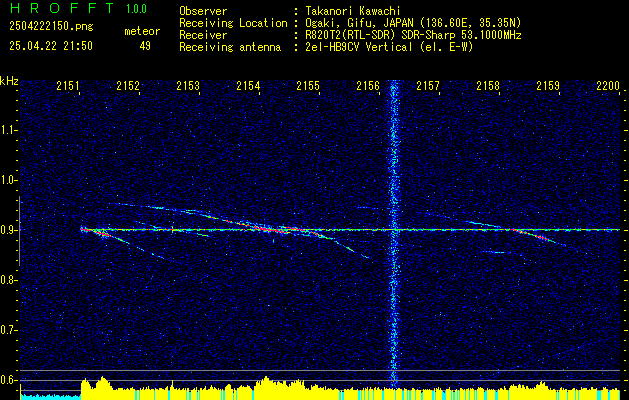Click the 2155 time axis label

point(308,86)
